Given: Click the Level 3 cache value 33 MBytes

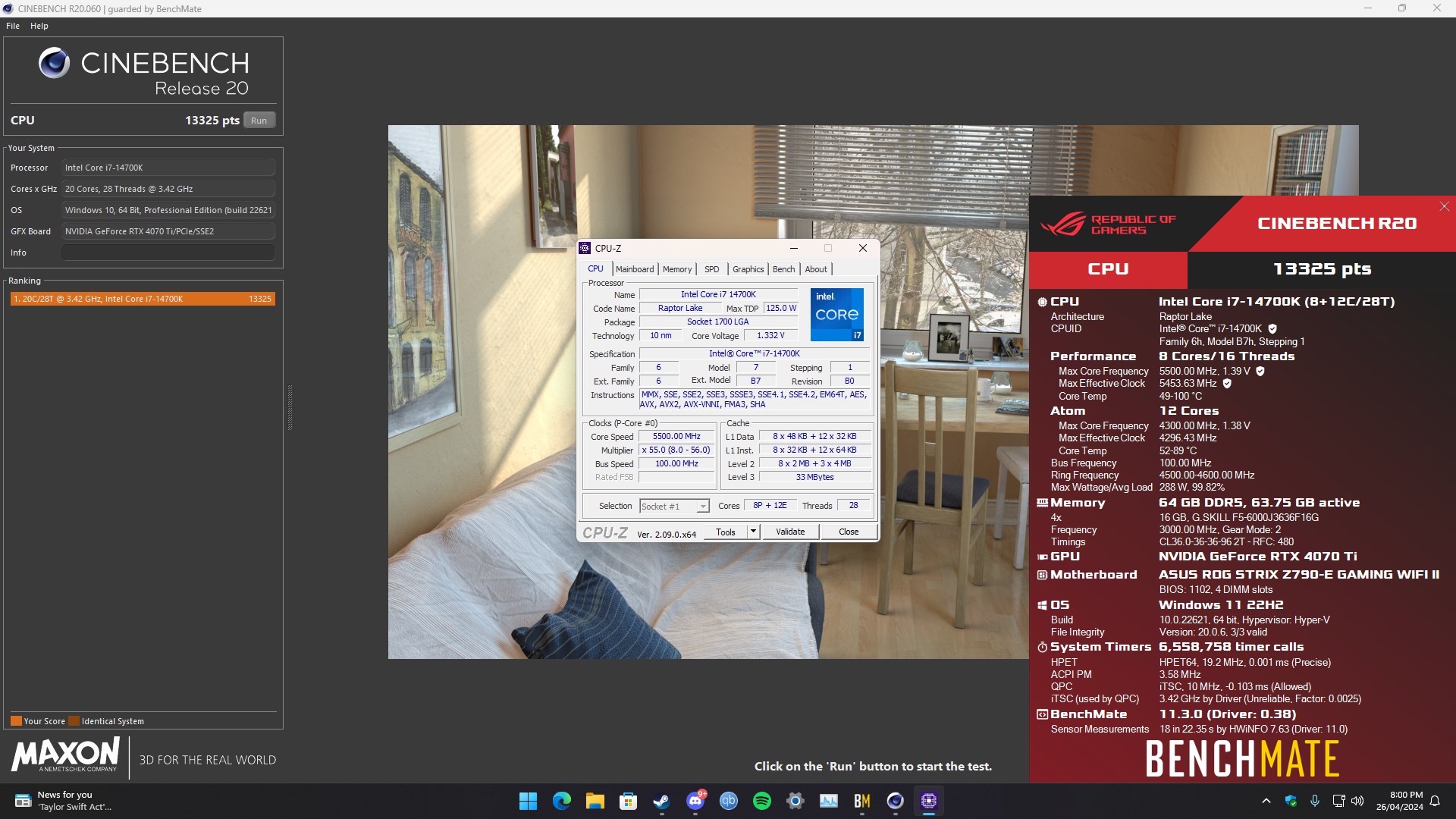Looking at the screenshot, I should pyautogui.click(x=814, y=477).
